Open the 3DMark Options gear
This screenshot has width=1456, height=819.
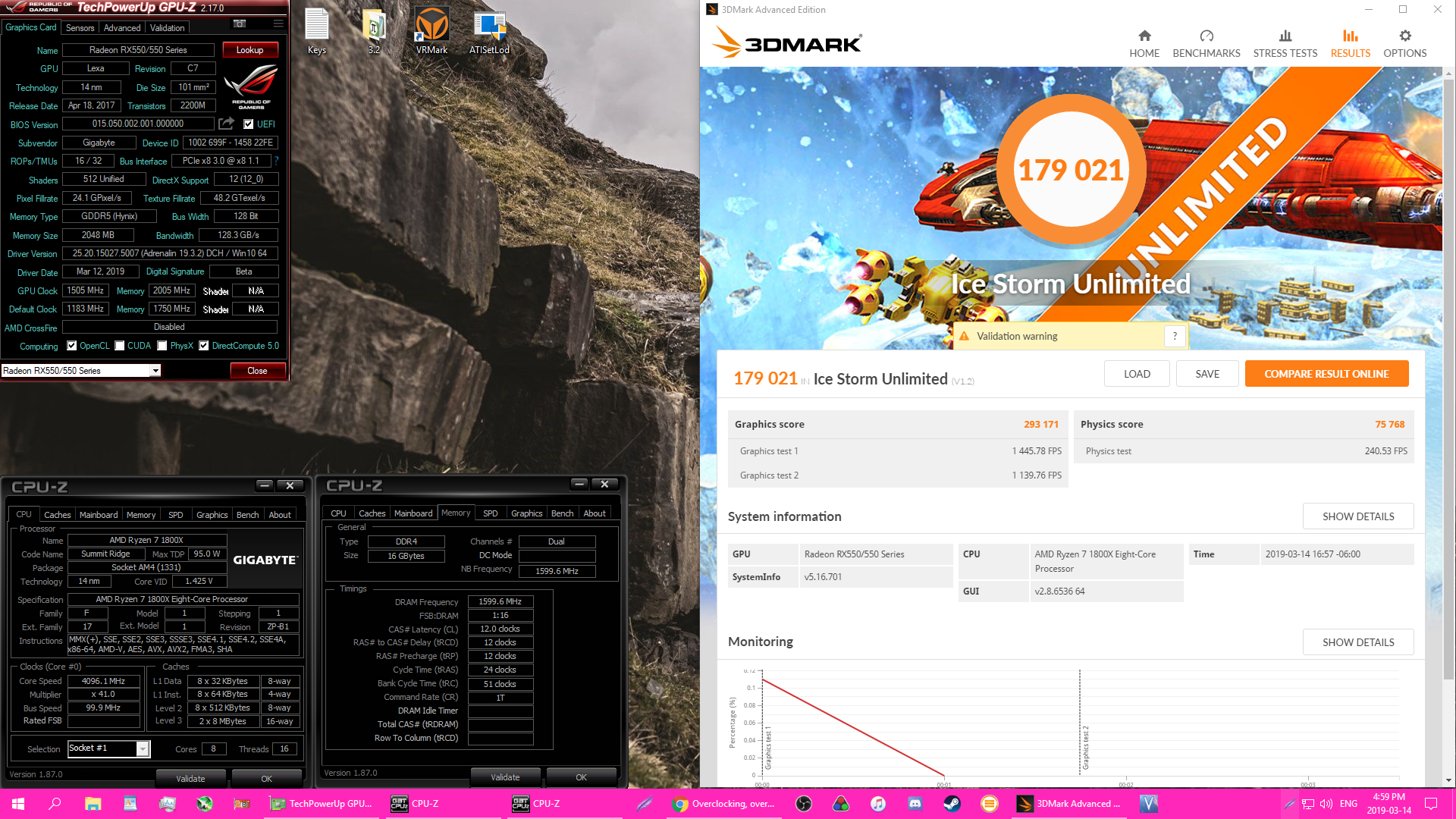coord(1405,43)
